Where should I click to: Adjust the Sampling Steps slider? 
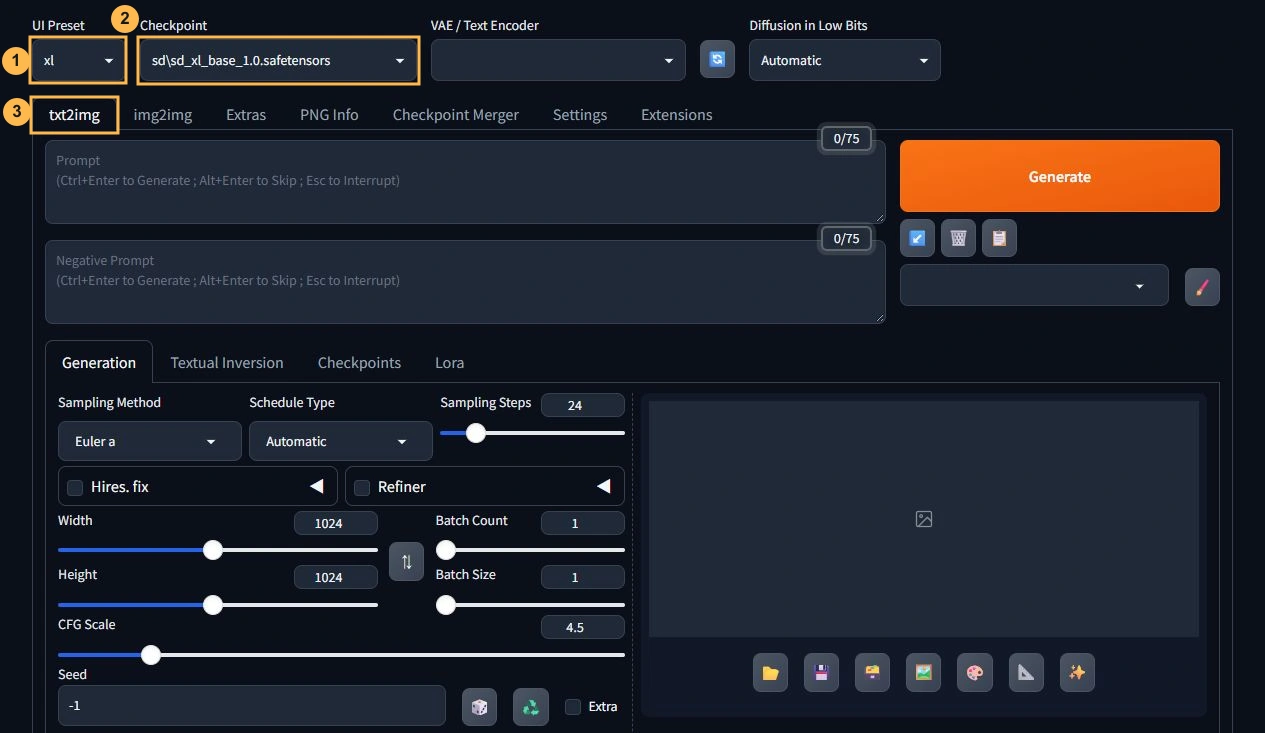(532, 433)
